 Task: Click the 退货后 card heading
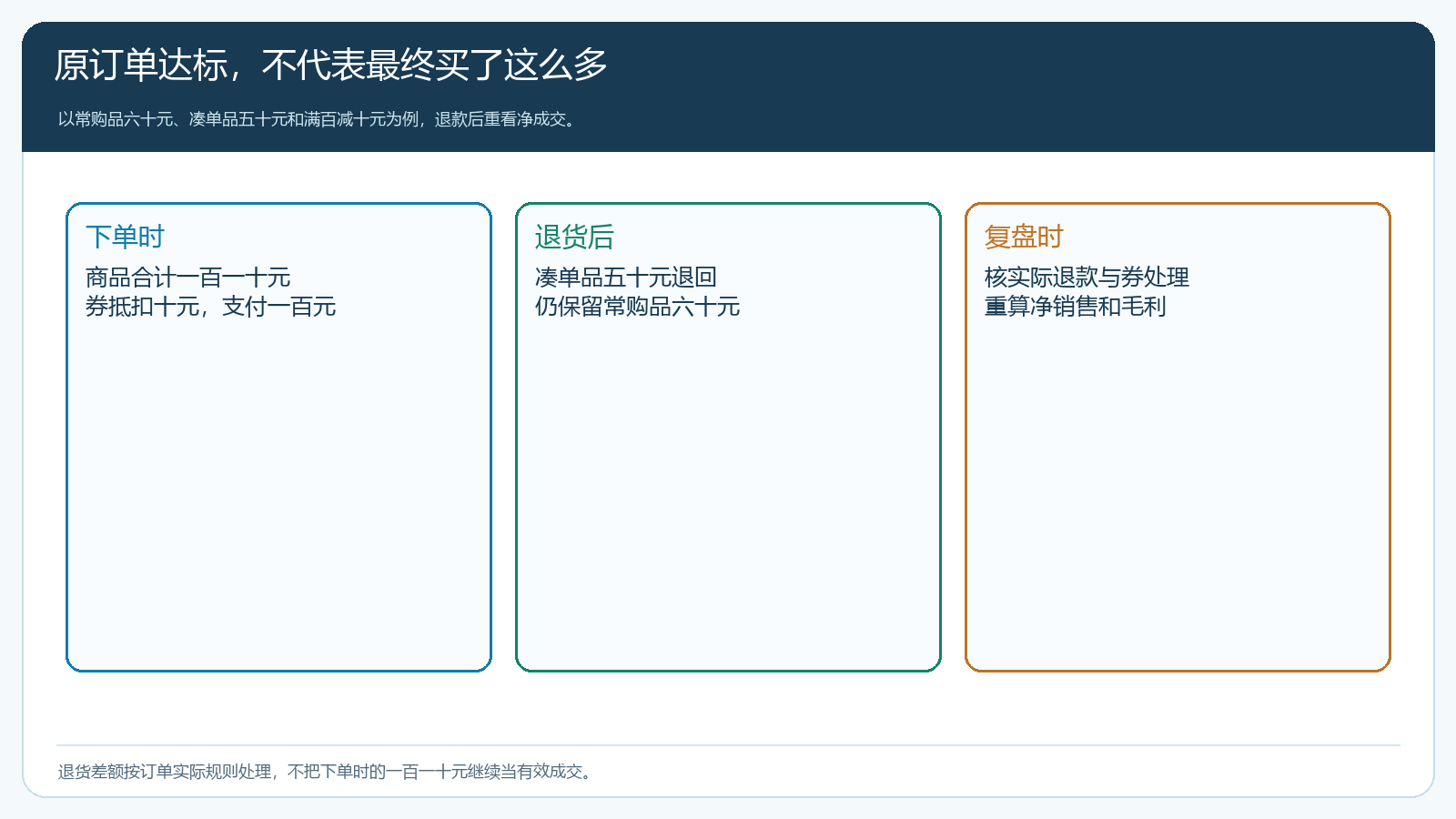tap(574, 237)
